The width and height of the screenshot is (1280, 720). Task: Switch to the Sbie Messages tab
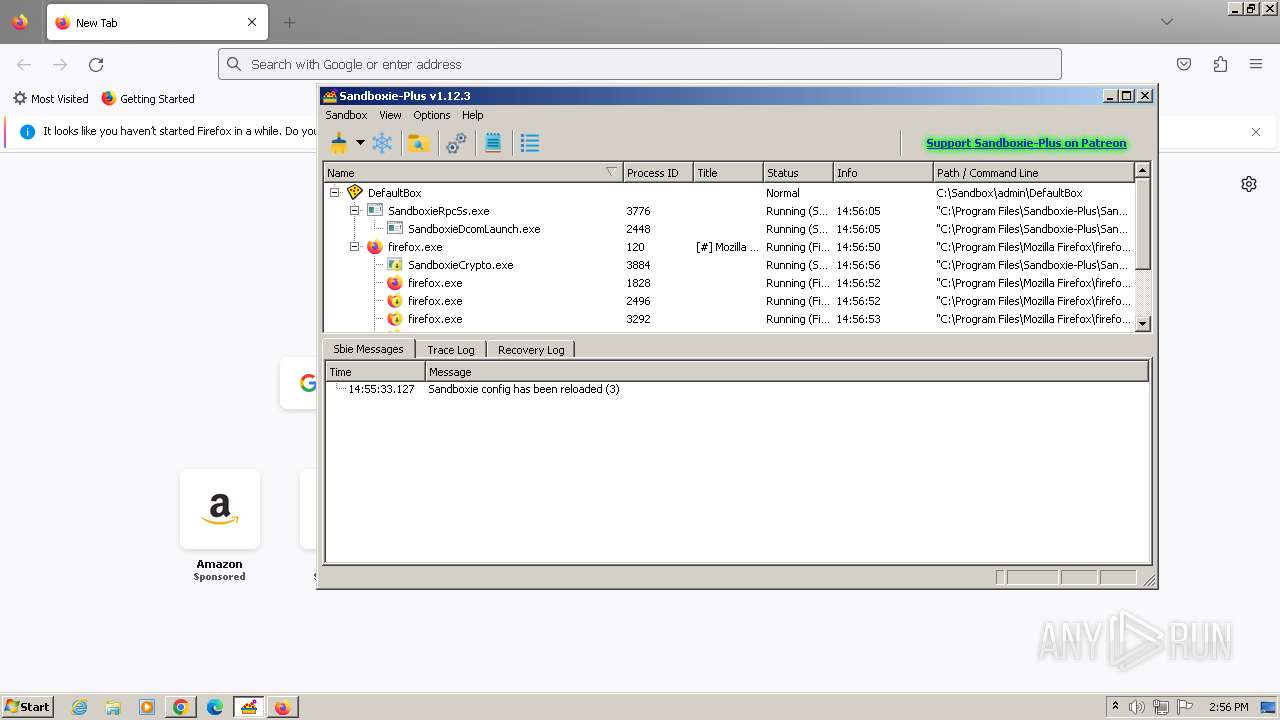(x=368, y=349)
